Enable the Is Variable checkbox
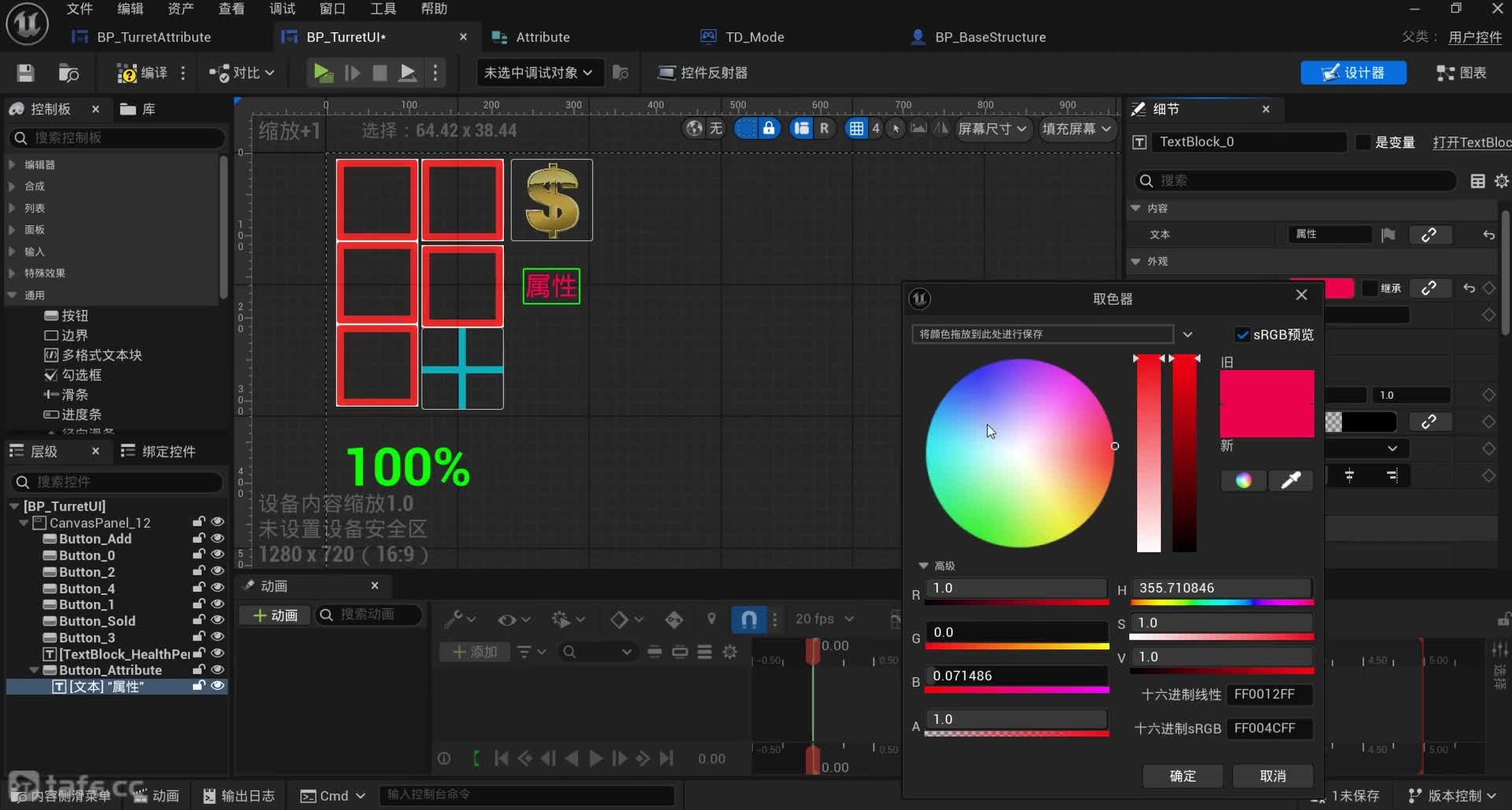1512x810 pixels. (1363, 142)
